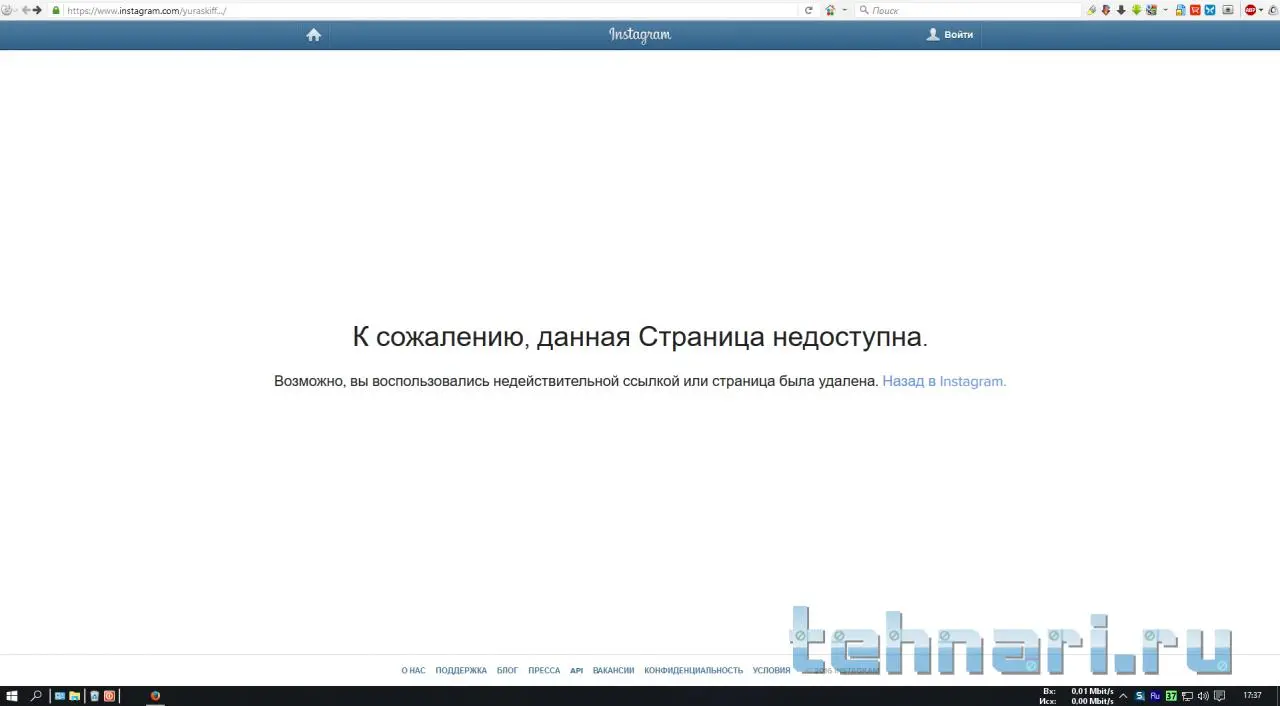This screenshot has height=706, width=1280.
Task: Open footer link УСЛОВИЯ
Action: click(x=771, y=670)
